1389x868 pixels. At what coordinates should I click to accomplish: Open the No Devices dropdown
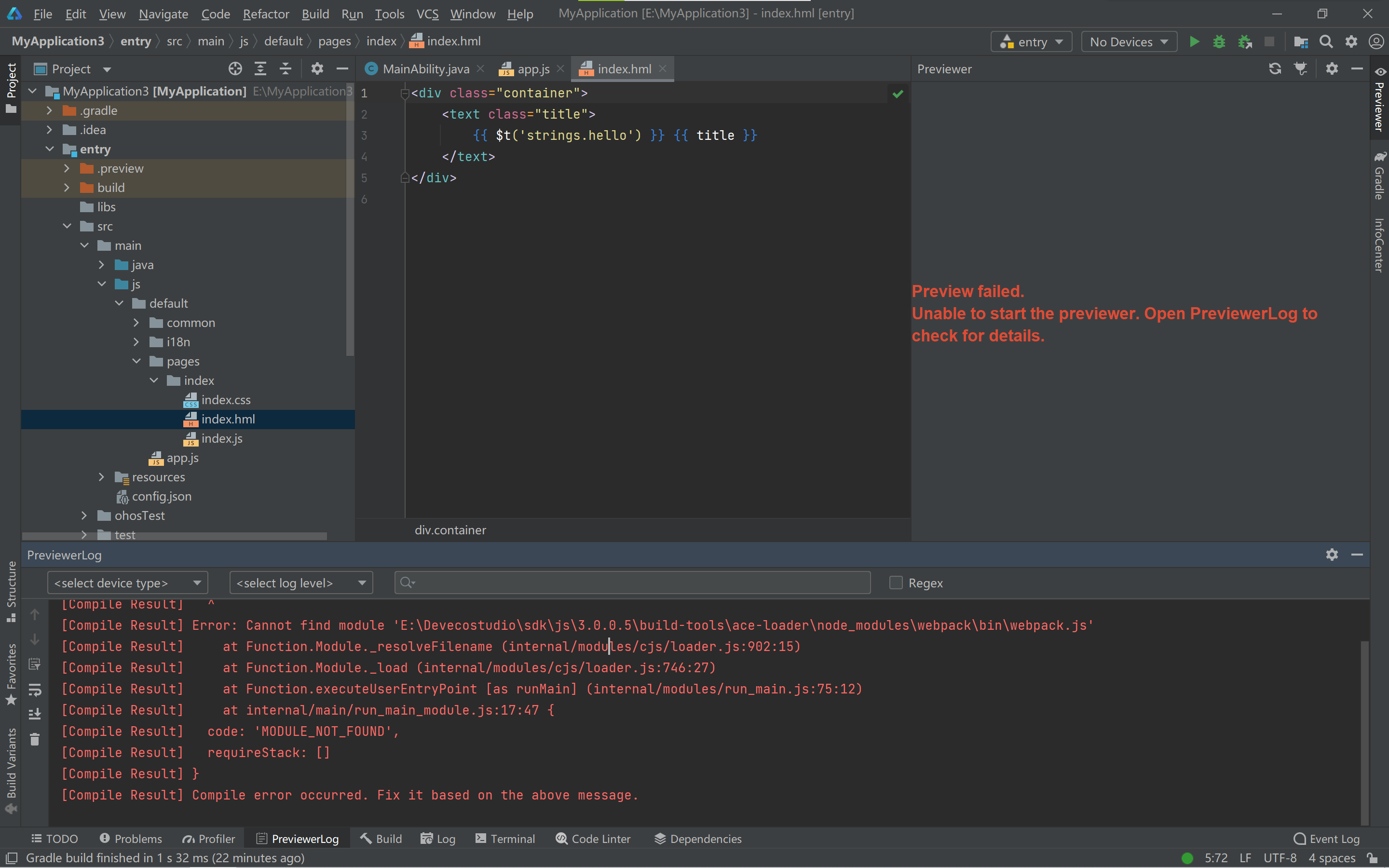[1129, 41]
